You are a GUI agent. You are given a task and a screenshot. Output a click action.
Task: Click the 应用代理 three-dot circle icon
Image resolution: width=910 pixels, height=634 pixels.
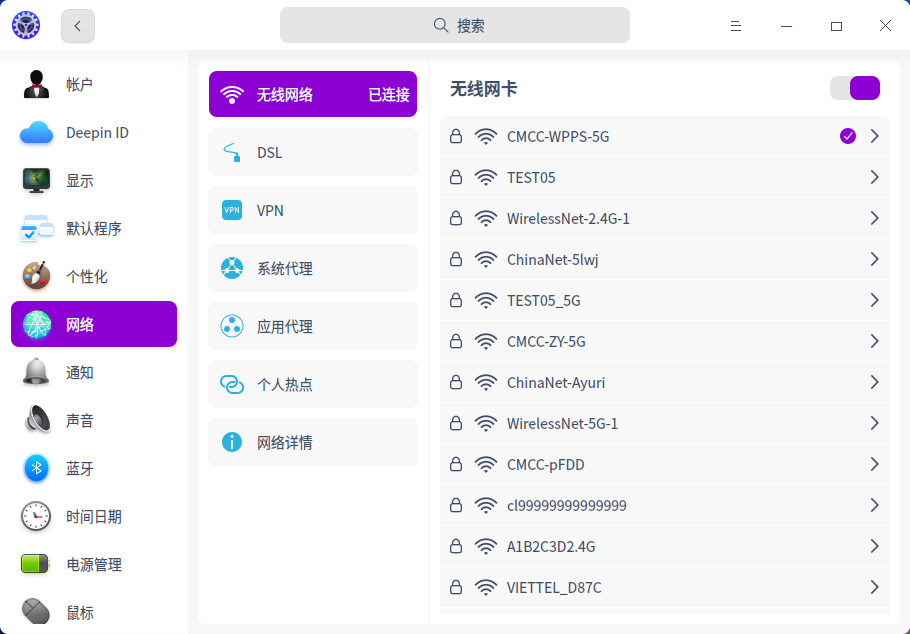tap(232, 326)
